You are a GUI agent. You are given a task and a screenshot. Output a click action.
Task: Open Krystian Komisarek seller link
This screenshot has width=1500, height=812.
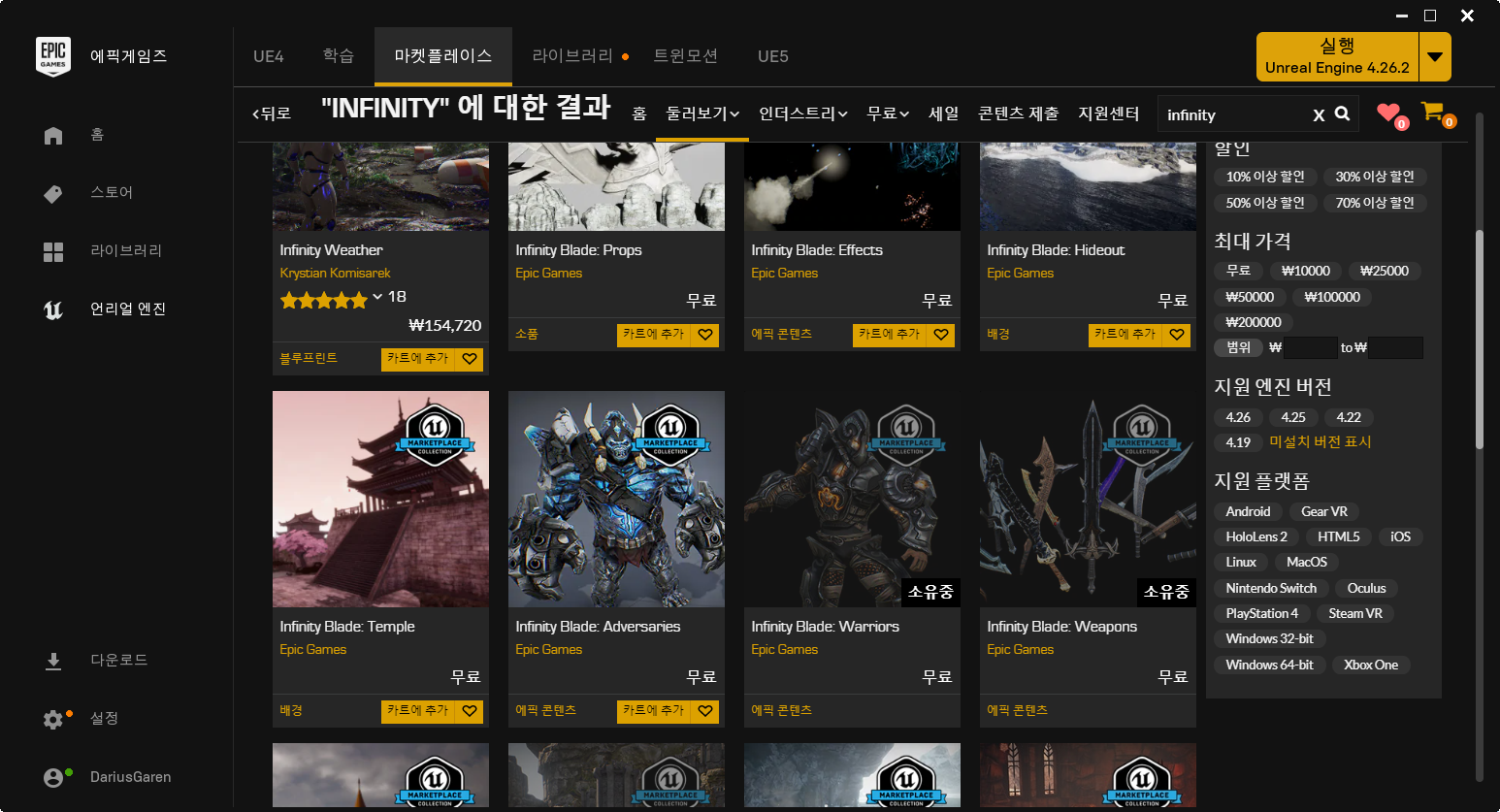[335, 274]
